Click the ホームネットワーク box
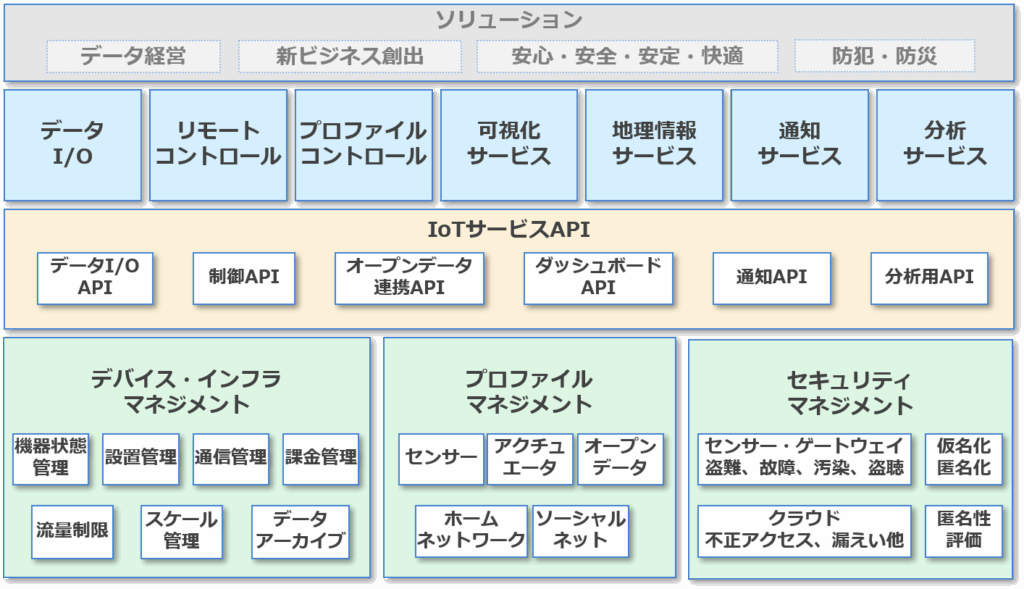 tap(471, 530)
